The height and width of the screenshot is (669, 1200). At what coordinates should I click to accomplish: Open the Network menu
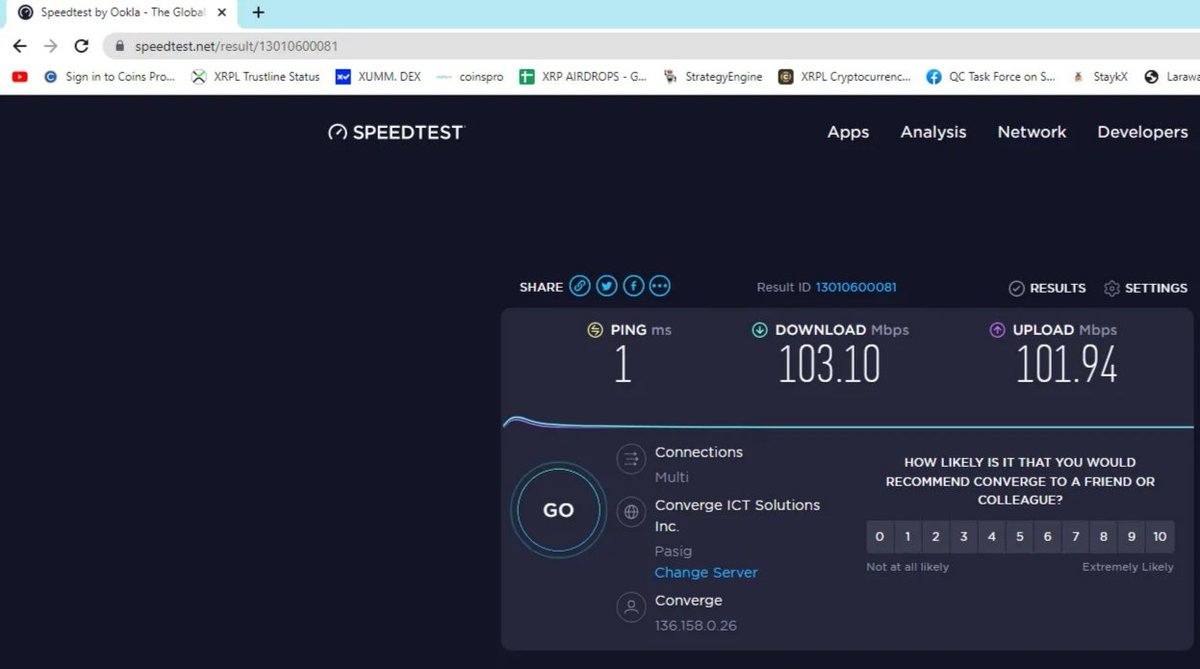click(x=1032, y=132)
